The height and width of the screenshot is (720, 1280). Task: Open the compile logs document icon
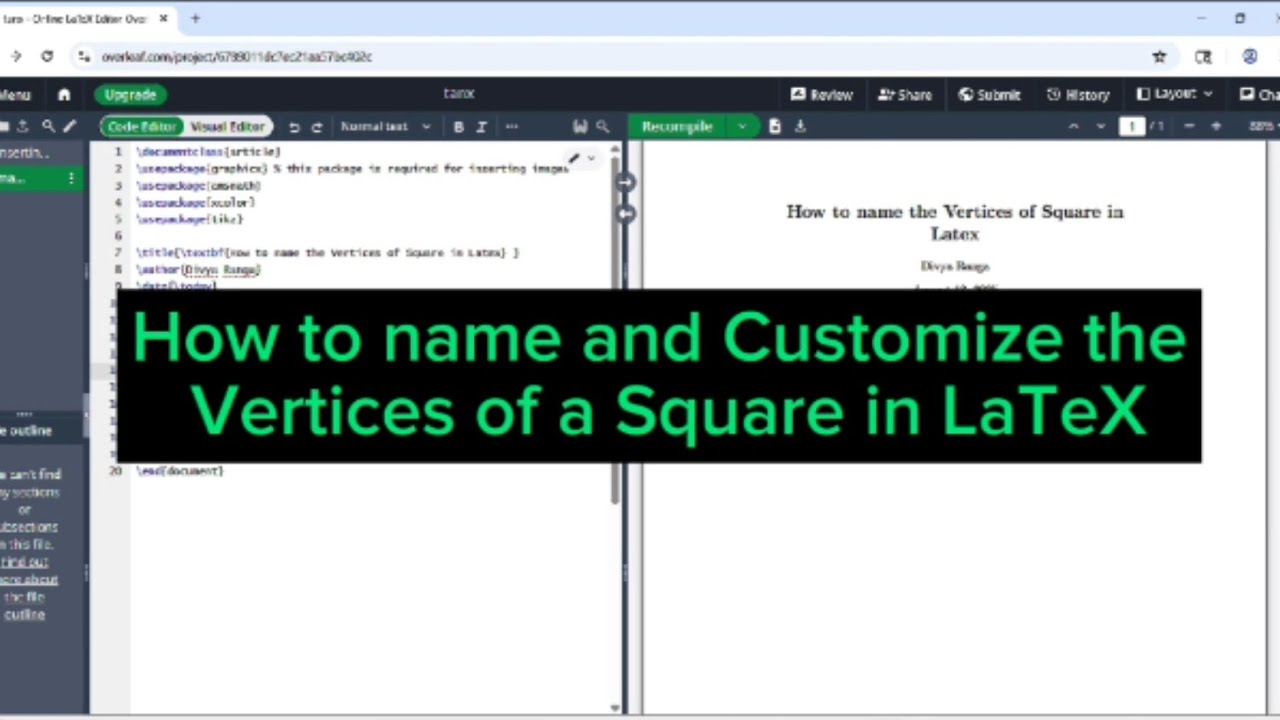point(775,127)
